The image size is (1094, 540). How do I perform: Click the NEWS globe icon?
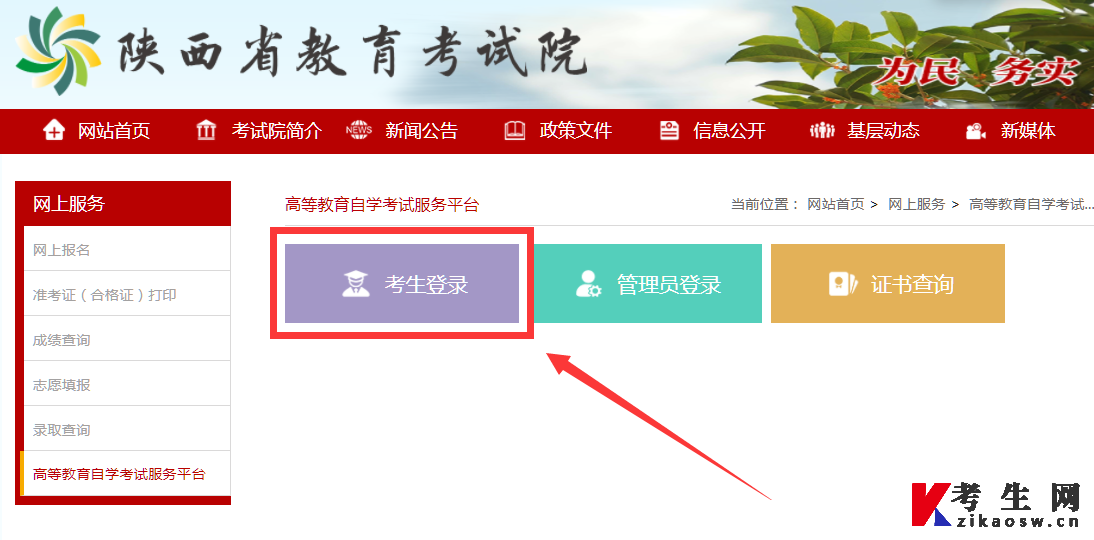point(359,130)
